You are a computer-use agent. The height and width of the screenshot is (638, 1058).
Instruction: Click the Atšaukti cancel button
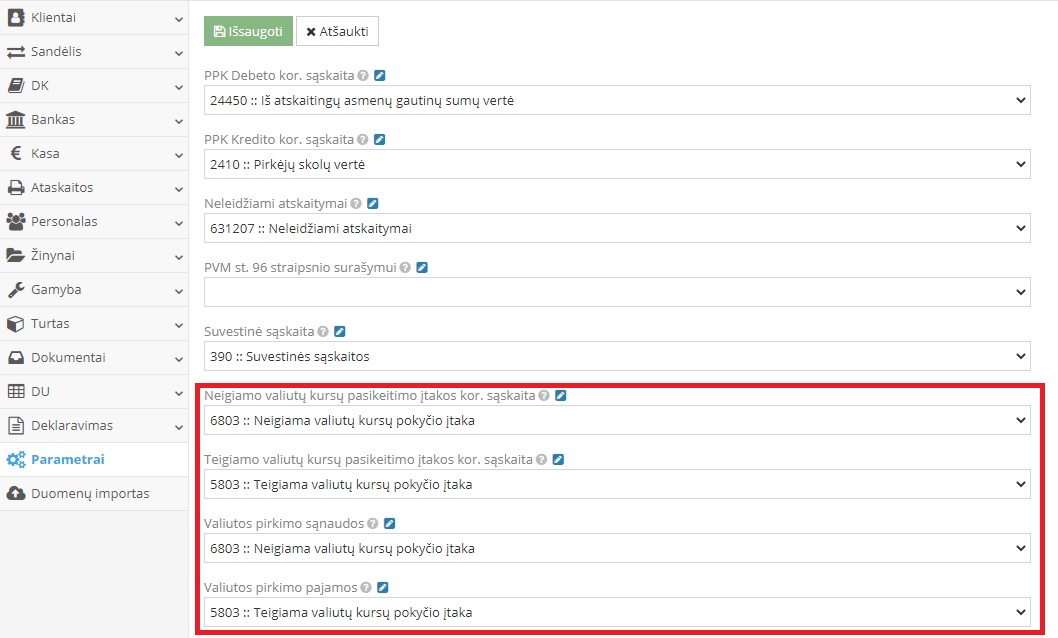337,31
